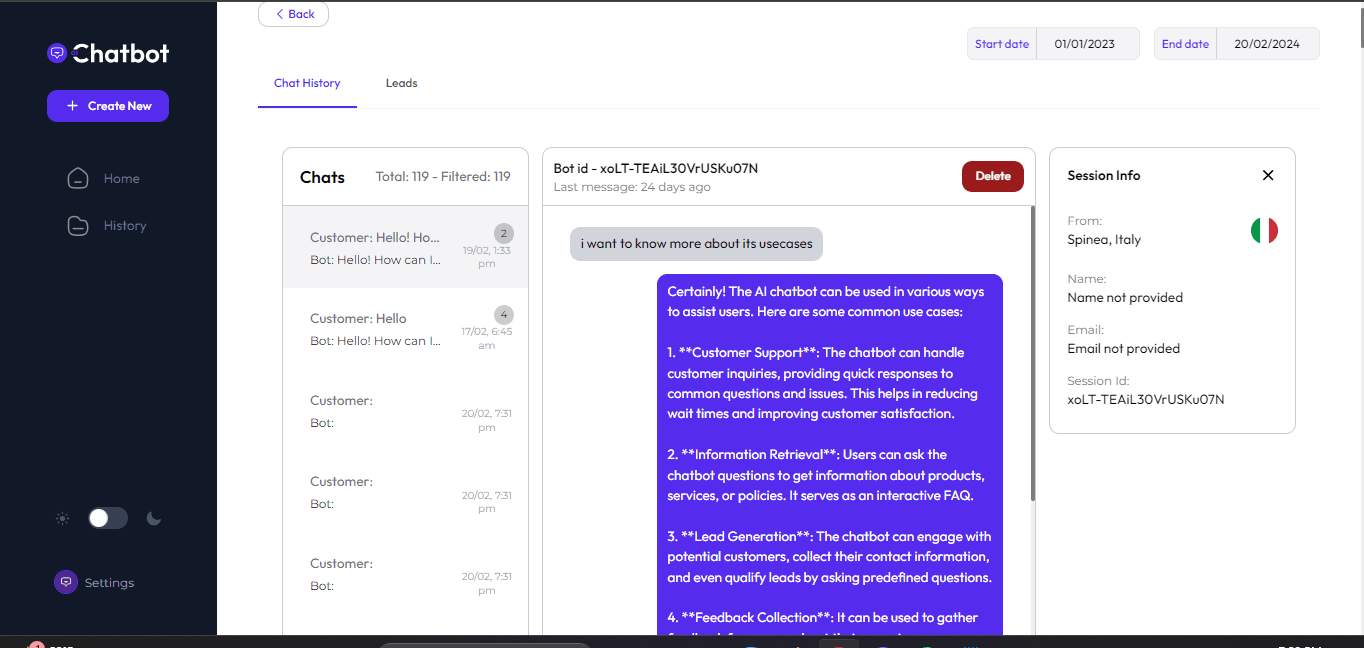Screen dimensions: 1364x648
Task: Switch to the Chat History tab
Action: [307, 83]
